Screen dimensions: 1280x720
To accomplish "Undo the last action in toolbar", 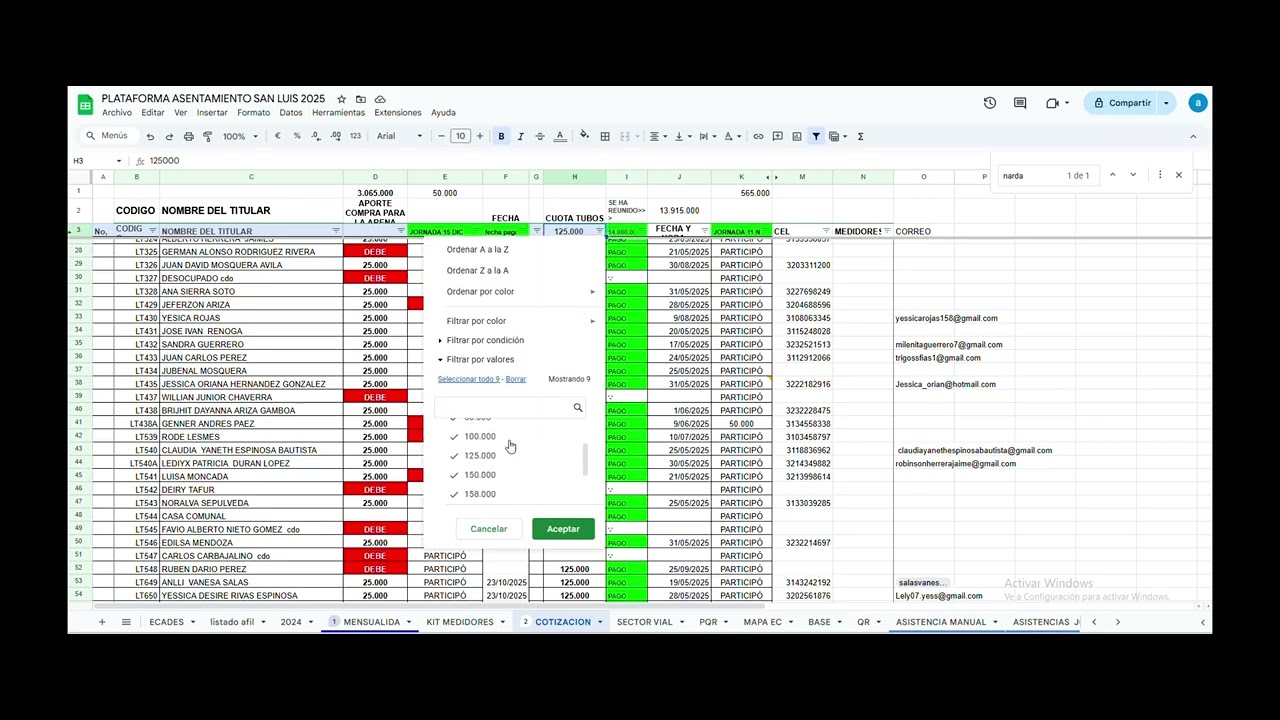I will pyautogui.click(x=150, y=136).
